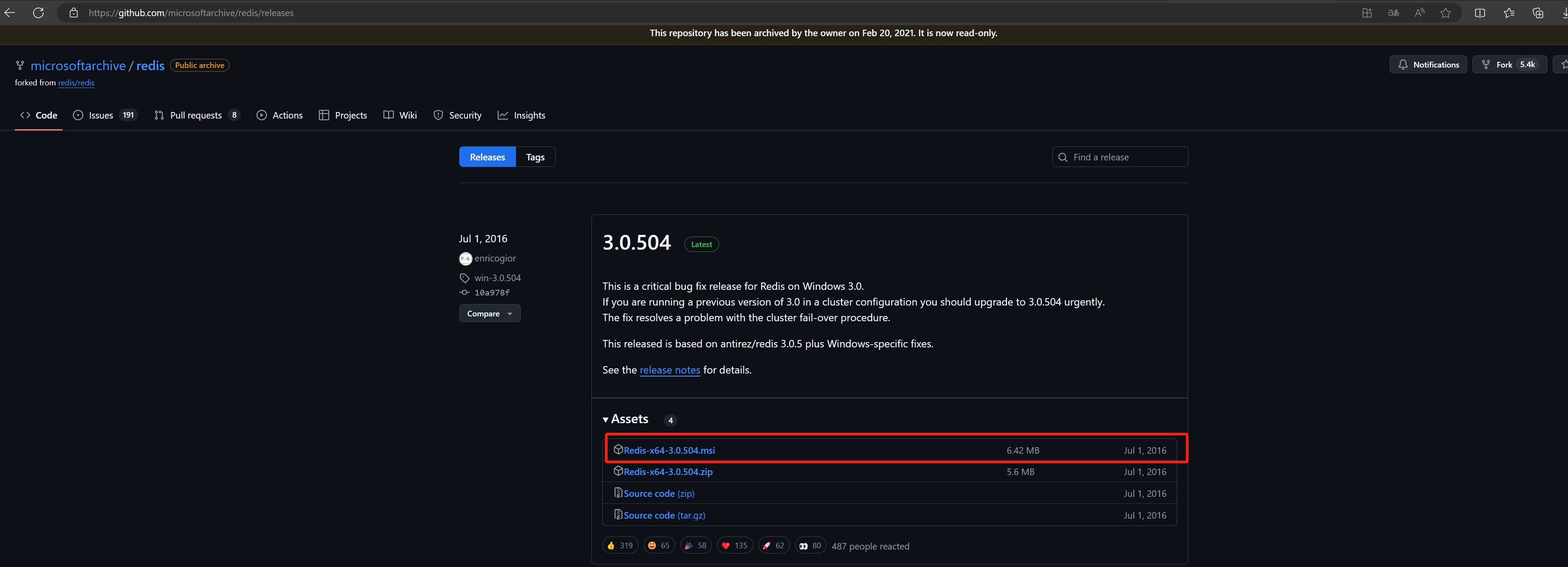
Task: Download Source code (tar.gz)
Action: tap(664, 515)
